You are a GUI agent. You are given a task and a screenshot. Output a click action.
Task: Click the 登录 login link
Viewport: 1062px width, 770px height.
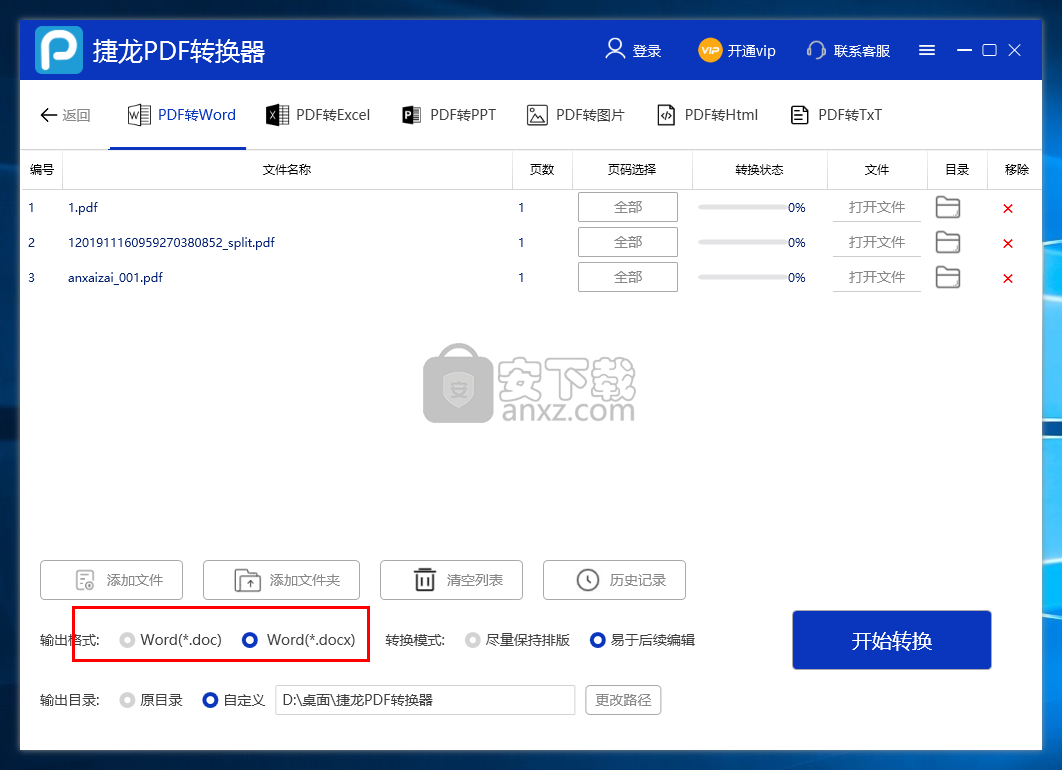(x=647, y=51)
